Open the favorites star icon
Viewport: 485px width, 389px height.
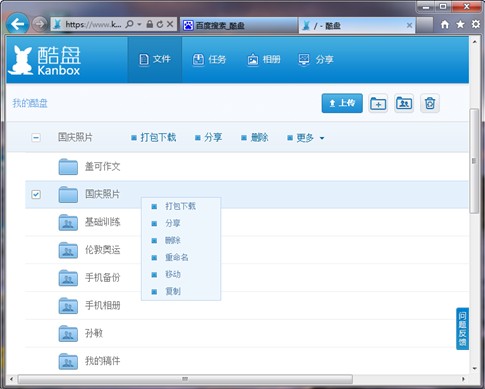tap(460, 24)
